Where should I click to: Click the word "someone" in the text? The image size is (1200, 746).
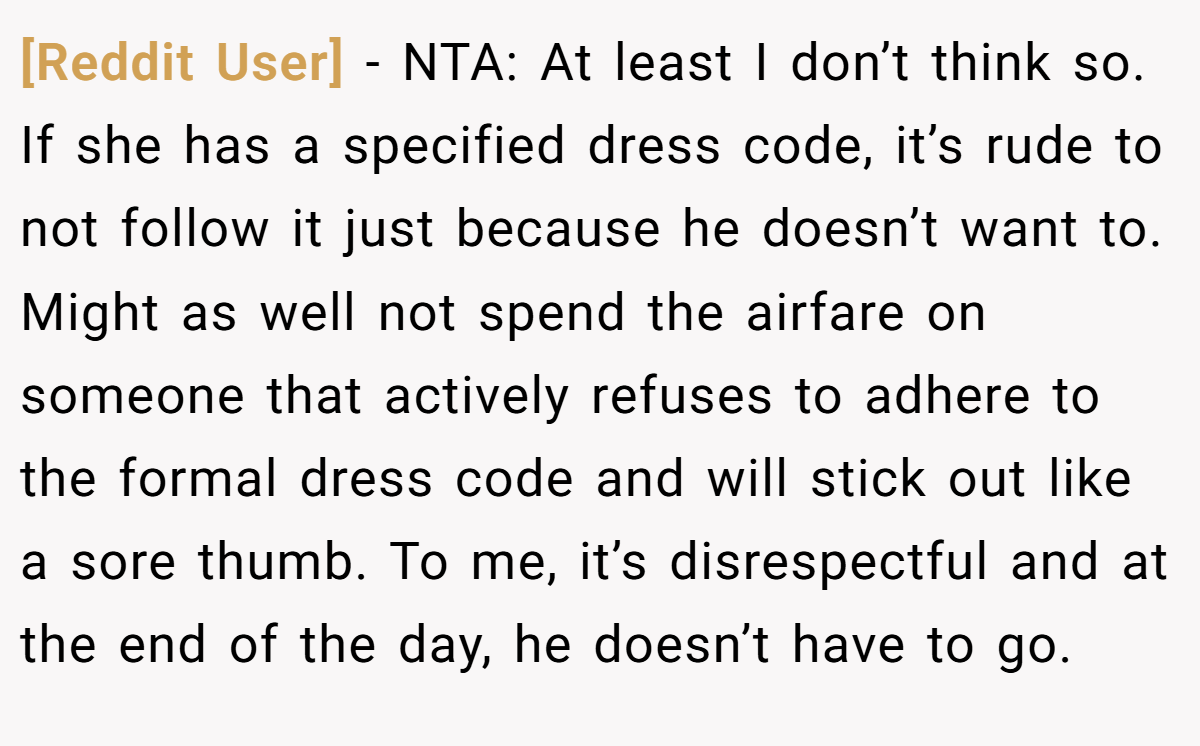133,398
